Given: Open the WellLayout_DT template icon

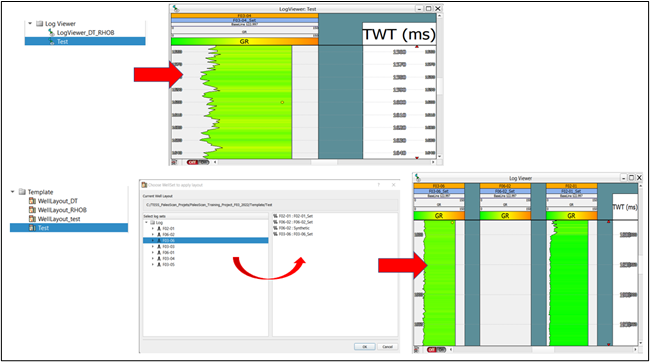Looking at the screenshot, I should (32, 201).
